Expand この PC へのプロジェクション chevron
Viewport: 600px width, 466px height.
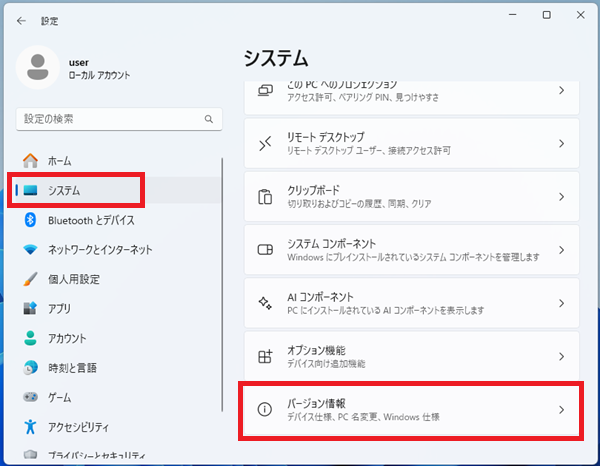click(x=561, y=90)
